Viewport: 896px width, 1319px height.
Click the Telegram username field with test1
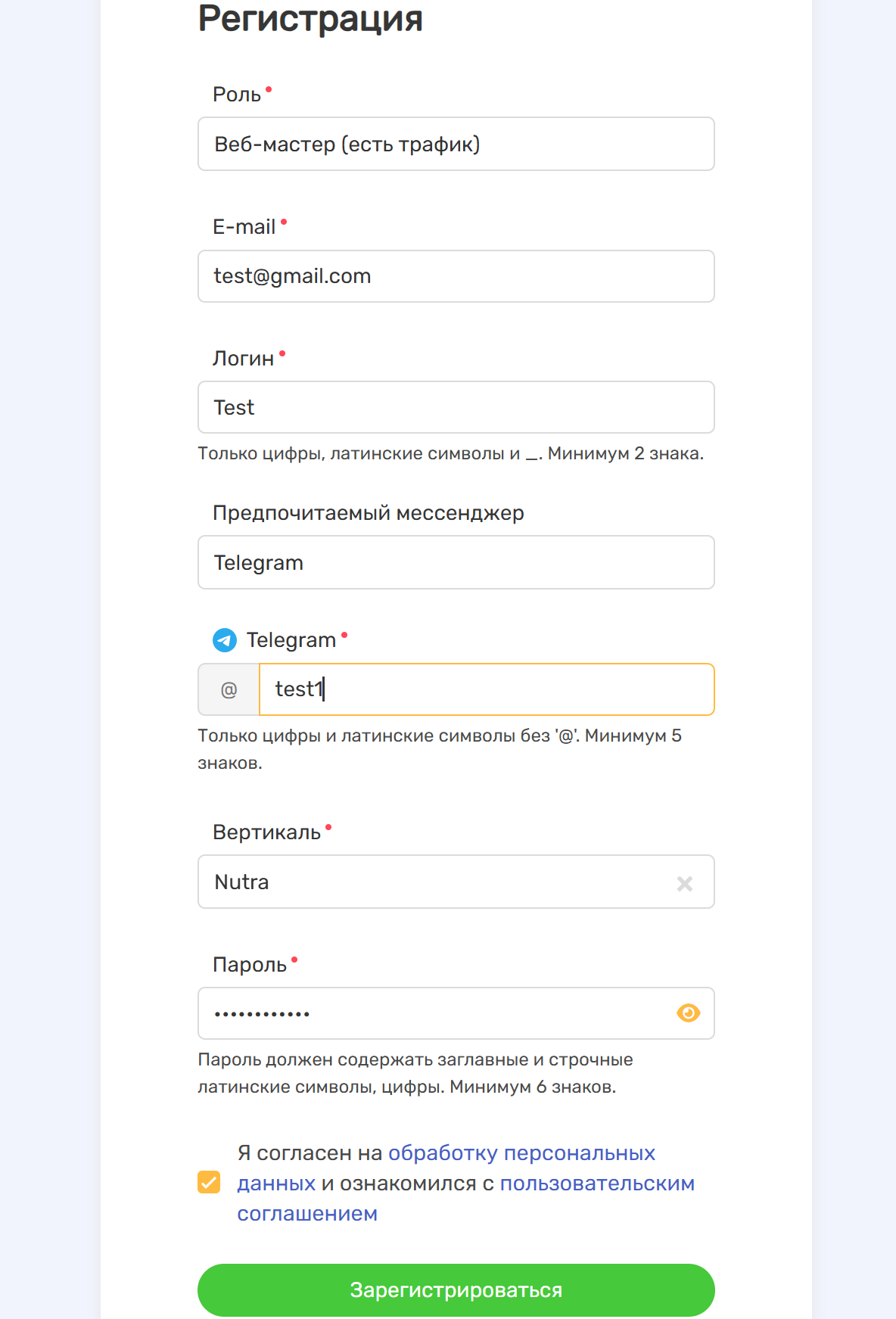pyautogui.click(x=487, y=689)
